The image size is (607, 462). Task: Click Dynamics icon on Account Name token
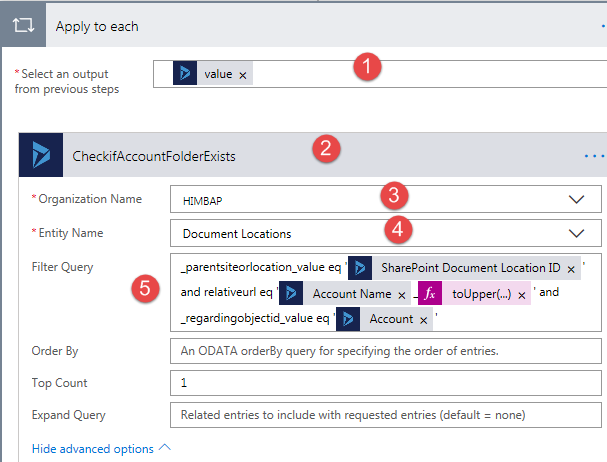click(291, 293)
